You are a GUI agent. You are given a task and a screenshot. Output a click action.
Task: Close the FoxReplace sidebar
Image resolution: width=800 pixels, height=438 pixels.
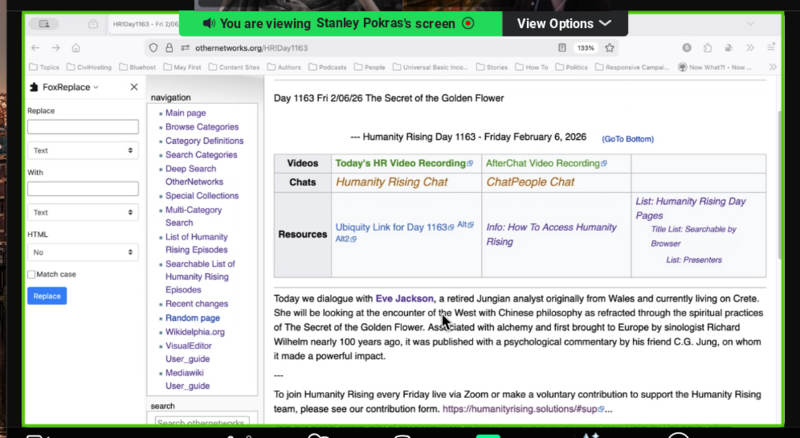tap(134, 87)
